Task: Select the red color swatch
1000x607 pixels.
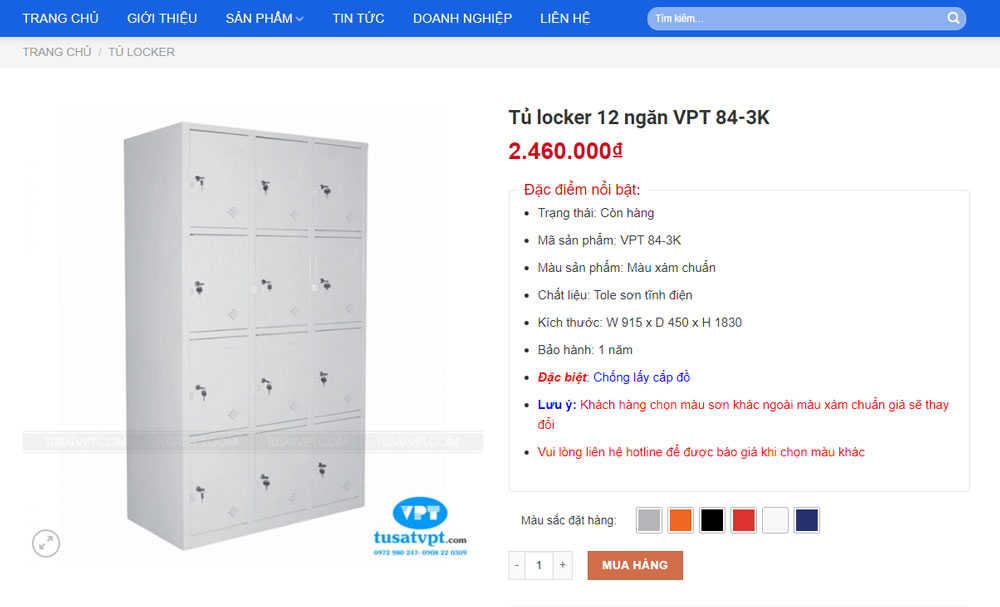Action: pos(744,520)
